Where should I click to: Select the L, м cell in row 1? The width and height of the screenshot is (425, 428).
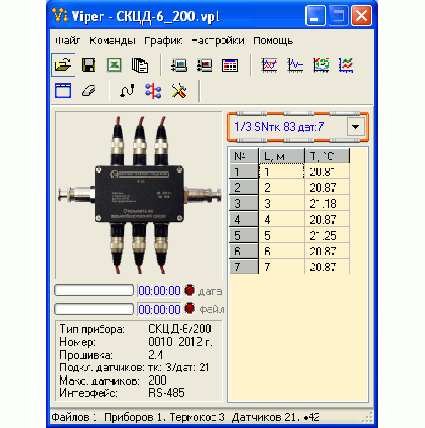(281, 171)
